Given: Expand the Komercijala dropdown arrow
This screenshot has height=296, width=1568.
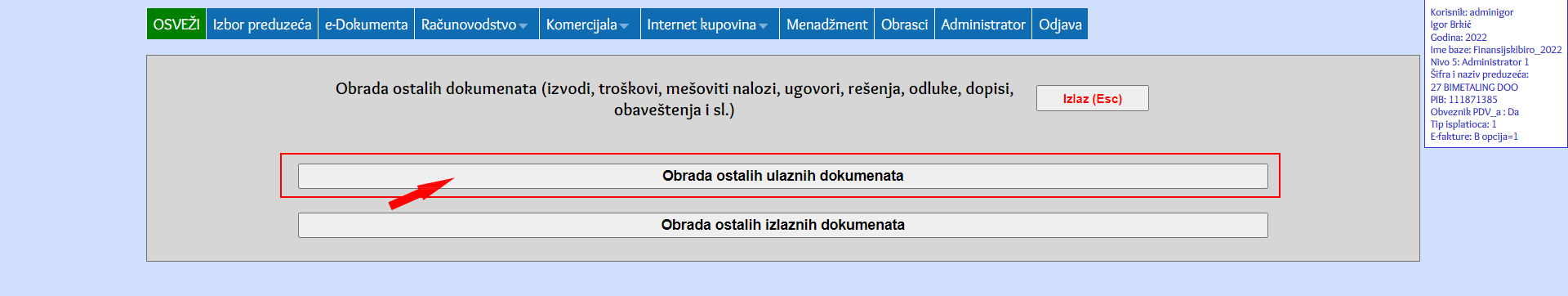Looking at the screenshot, I should (x=624, y=26).
